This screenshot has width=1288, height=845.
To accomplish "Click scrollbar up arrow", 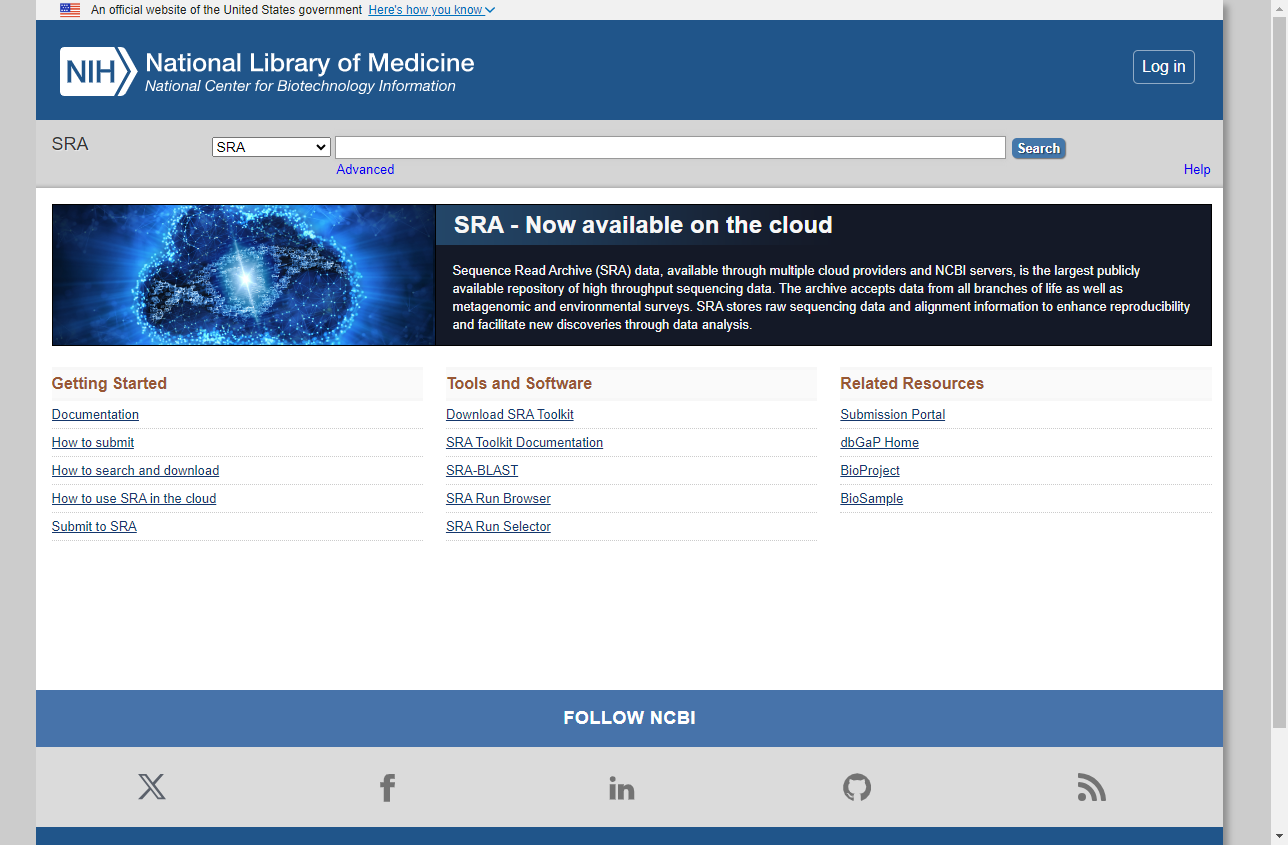I will click(1279, 7).
